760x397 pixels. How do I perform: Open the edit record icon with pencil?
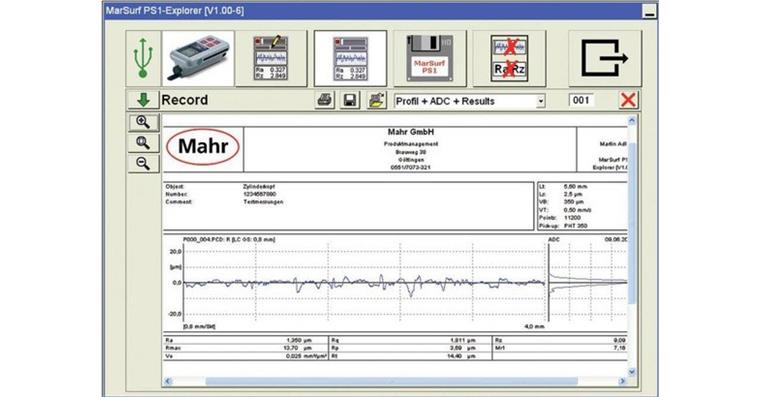click(x=271, y=59)
